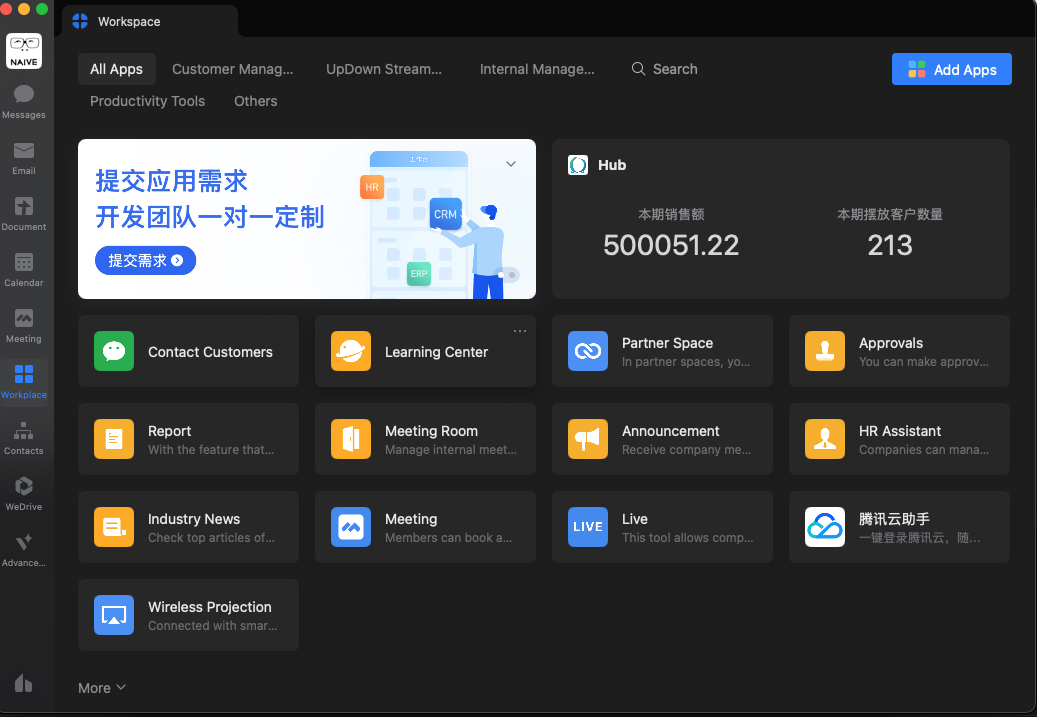Expand the More section
Viewport: 1037px width, 717px height.
(102, 688)
